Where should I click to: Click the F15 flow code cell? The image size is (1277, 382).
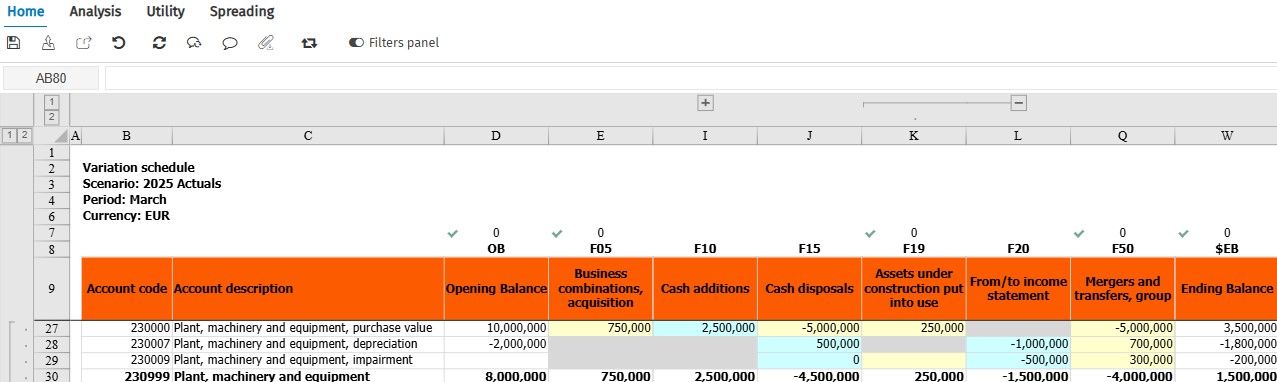click(809, 249)
